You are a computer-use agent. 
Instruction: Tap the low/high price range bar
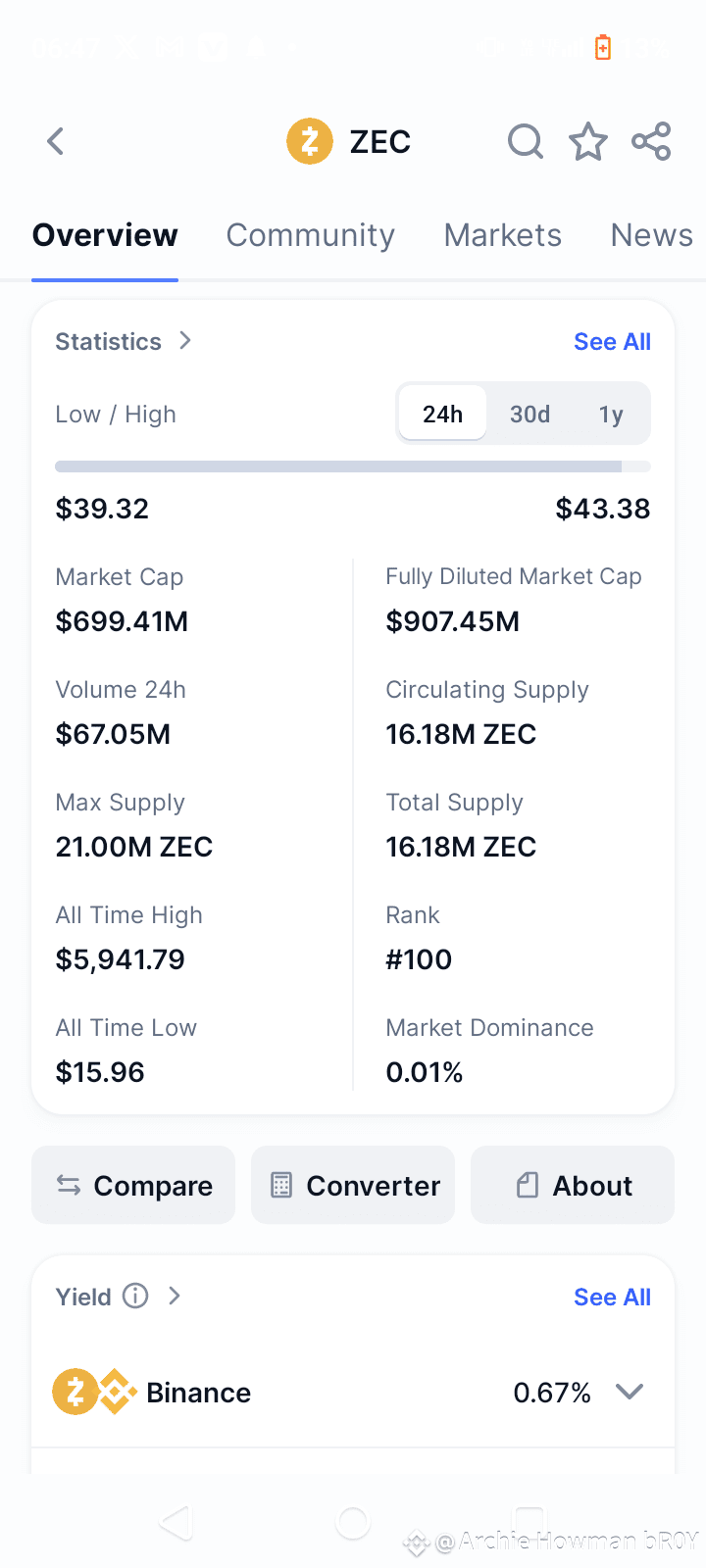point(353,466)
